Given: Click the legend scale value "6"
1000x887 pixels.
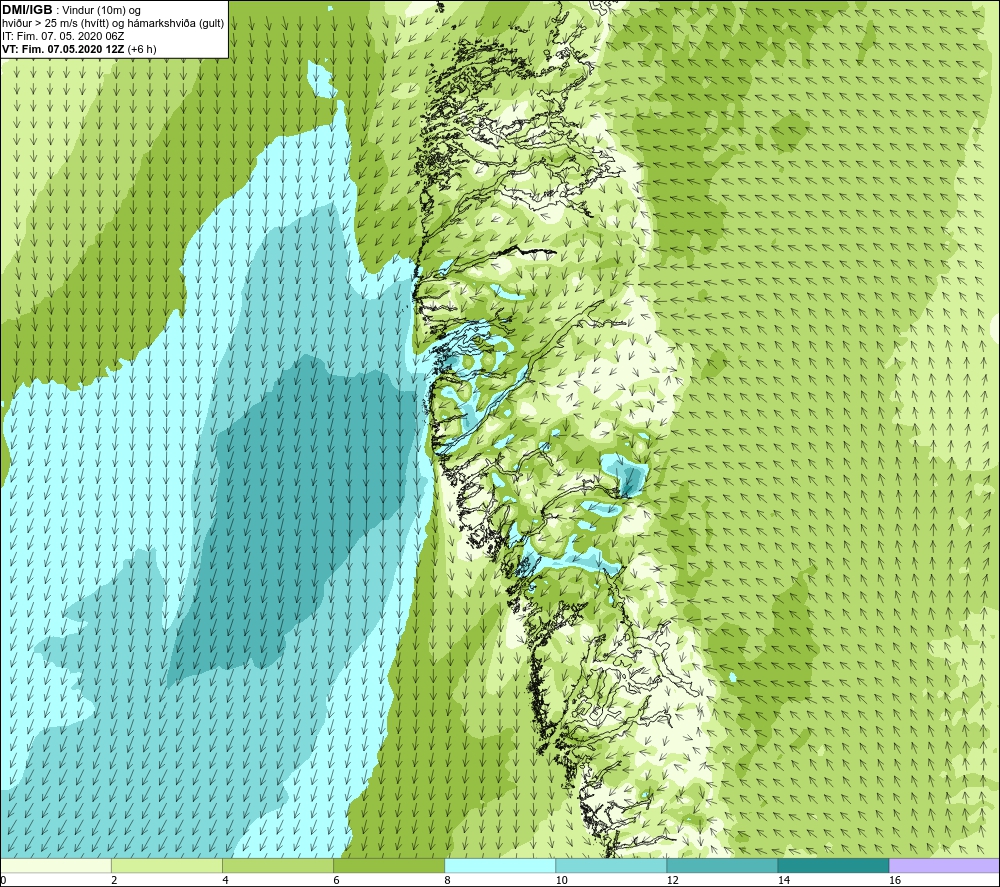Looking at the screenshot, I should (x=336, y=881).
